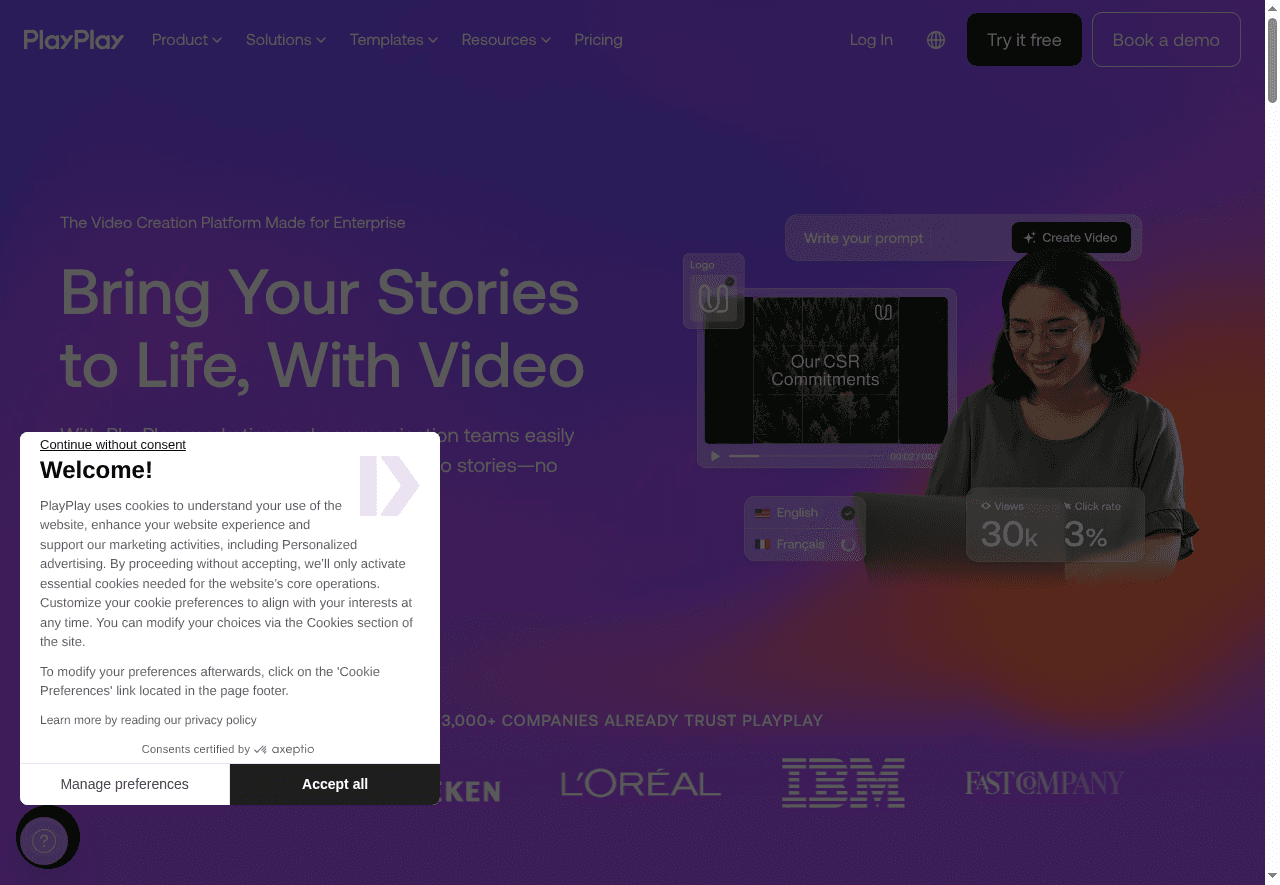1280x885 pixels.
Task: Click the Log In link
Action: (x=871, y=40)
